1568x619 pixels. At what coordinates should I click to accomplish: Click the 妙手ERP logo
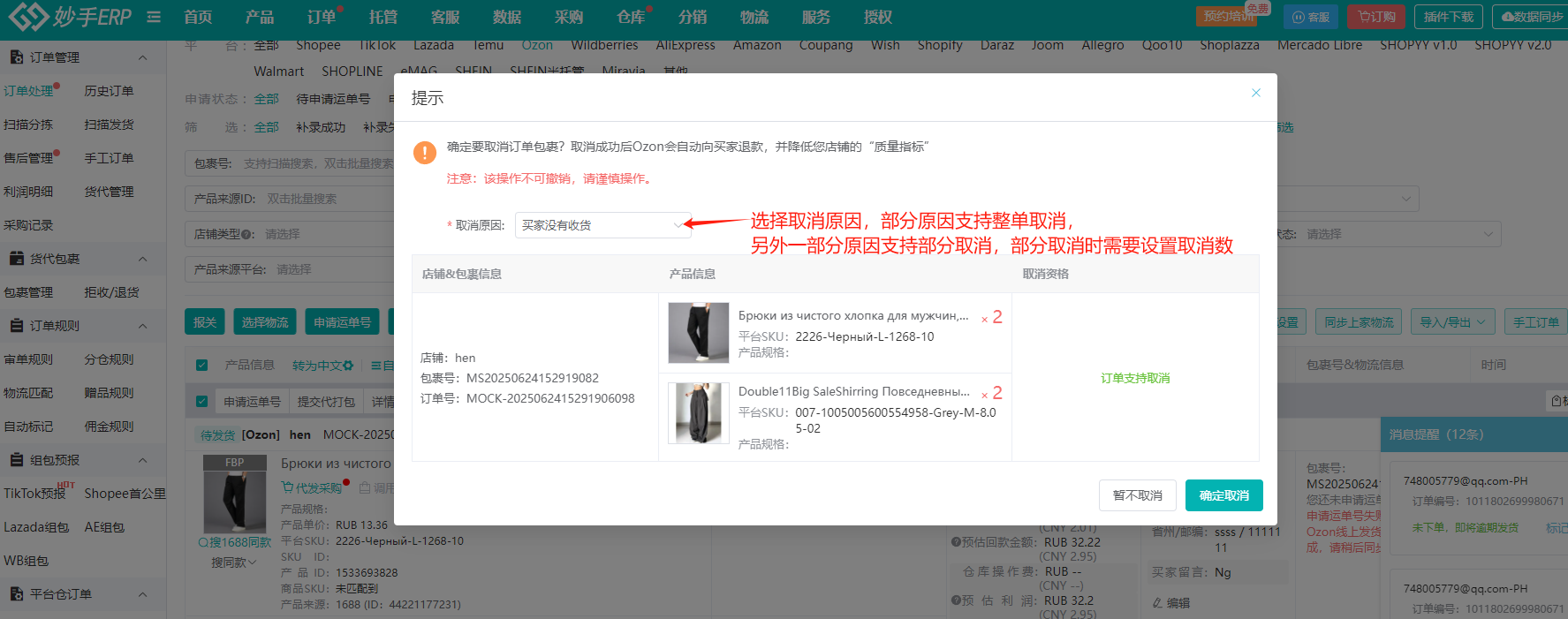[x=71, y=17]
